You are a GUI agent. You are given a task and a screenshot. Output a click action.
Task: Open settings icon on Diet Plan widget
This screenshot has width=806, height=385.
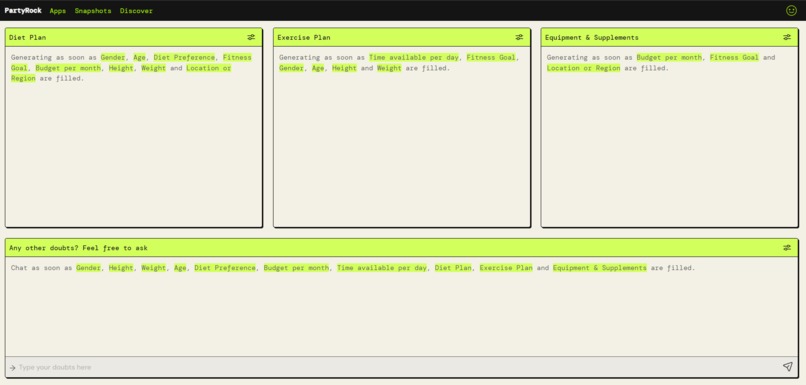point(251,37)
